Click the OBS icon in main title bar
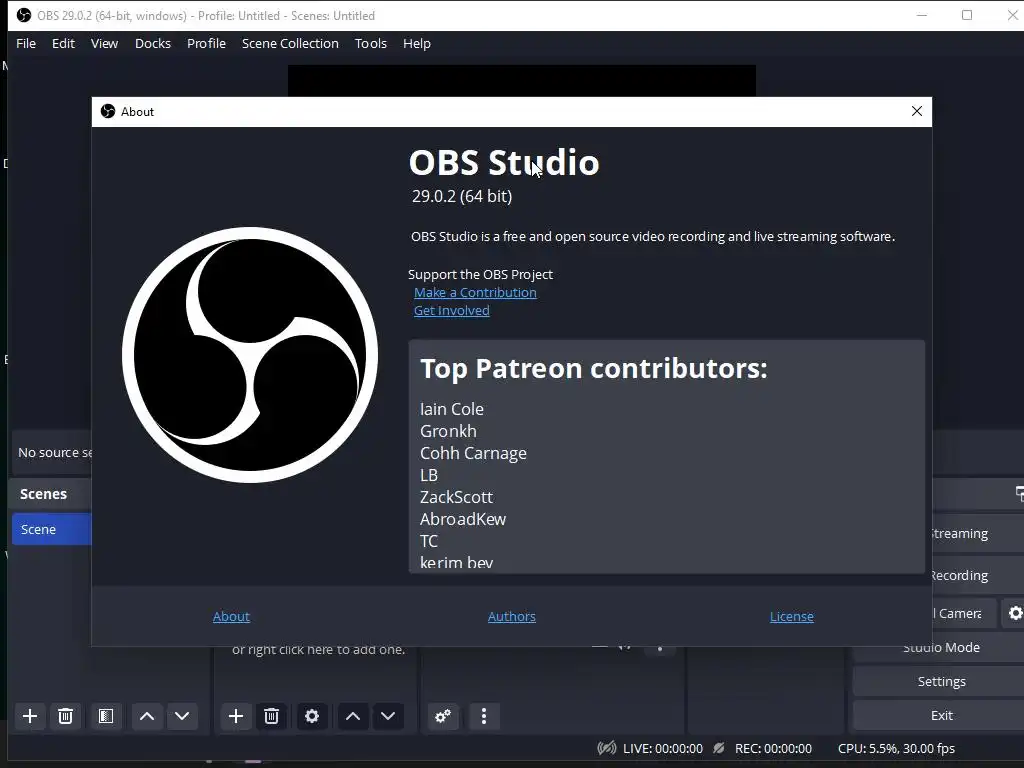The image size is (1024, 768). (24, 15)
